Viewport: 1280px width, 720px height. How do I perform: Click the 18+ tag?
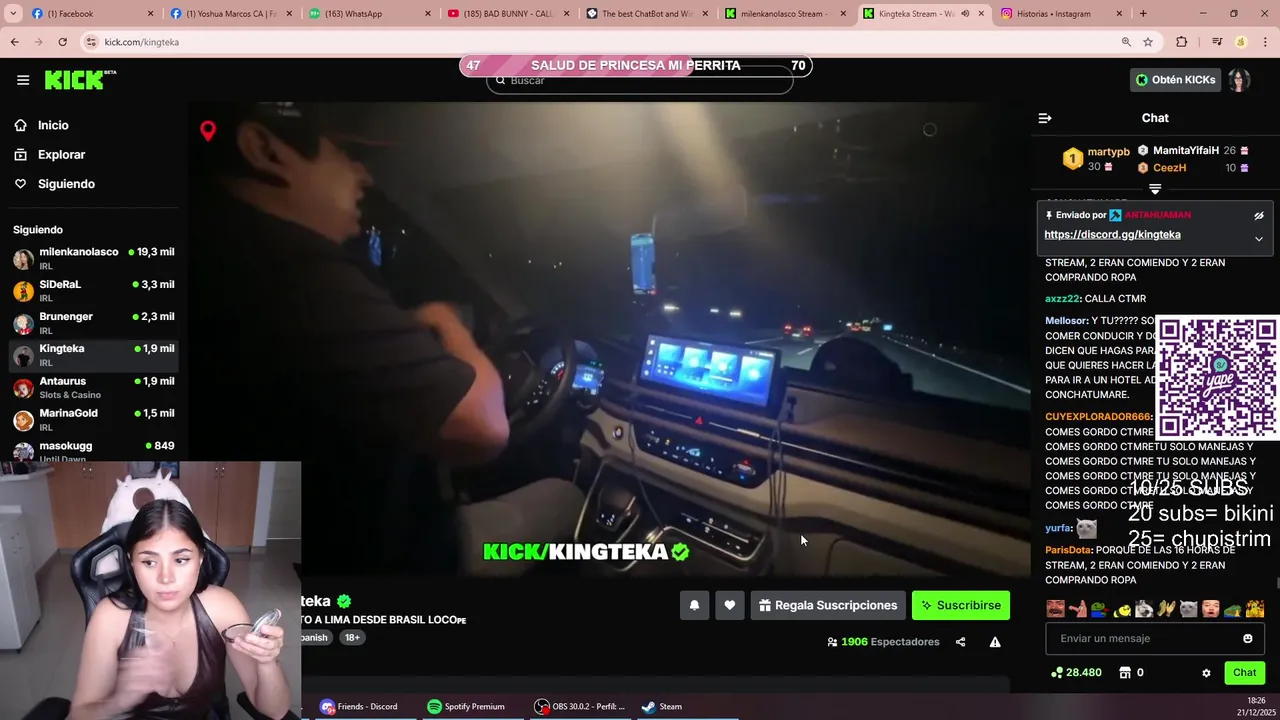[352, 637]
